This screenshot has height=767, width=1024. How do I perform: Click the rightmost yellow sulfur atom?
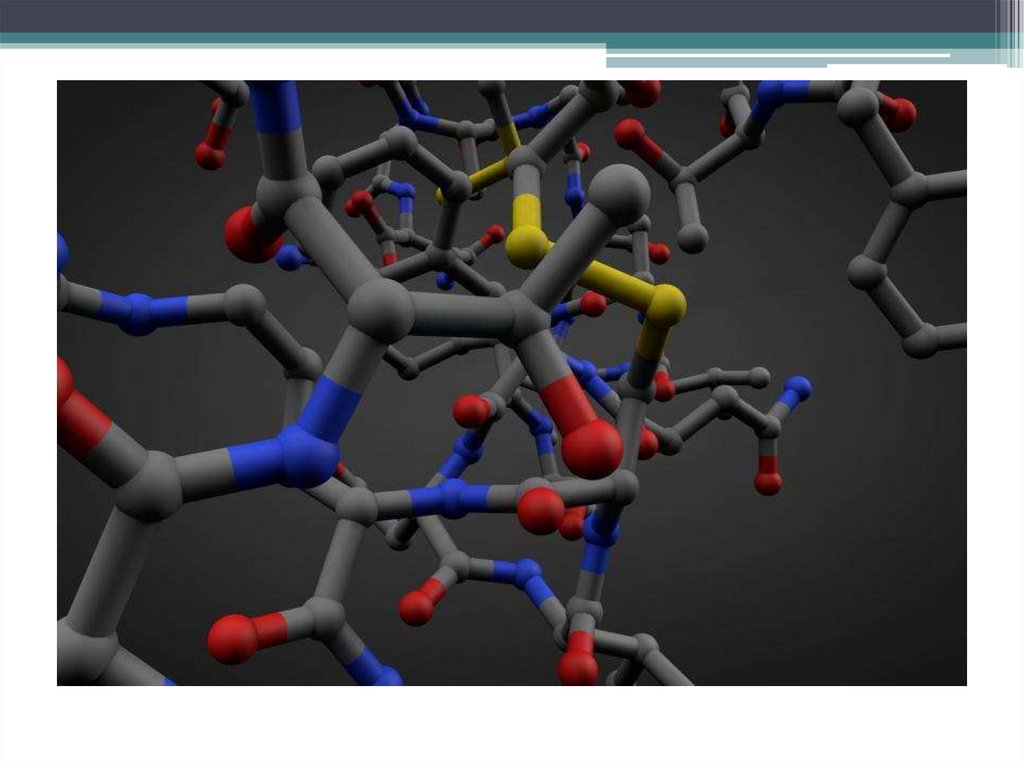666,304
